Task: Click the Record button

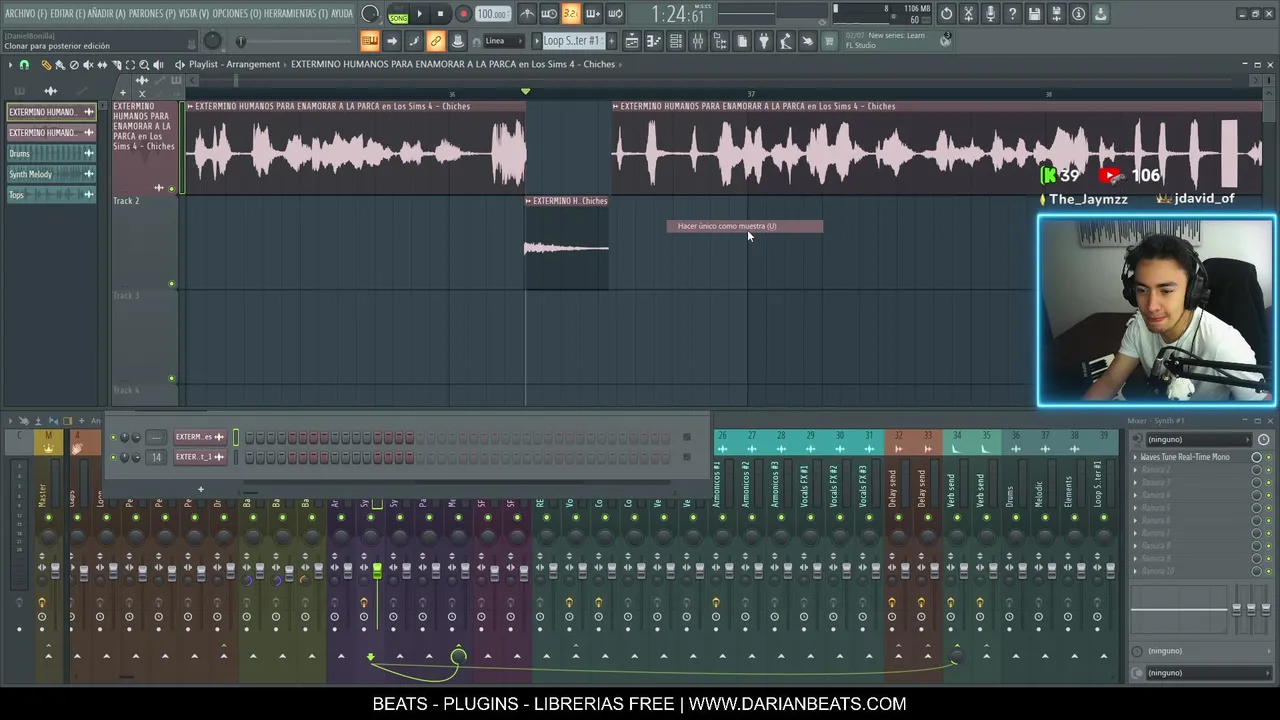Action: tap(462, 14)
